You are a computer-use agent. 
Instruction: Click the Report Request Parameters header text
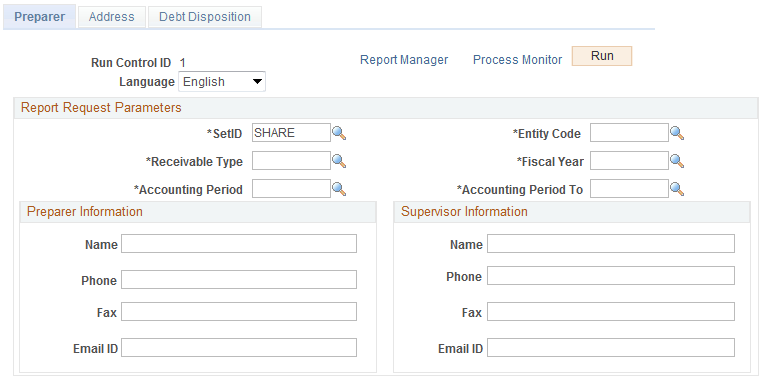coord(101,108)
